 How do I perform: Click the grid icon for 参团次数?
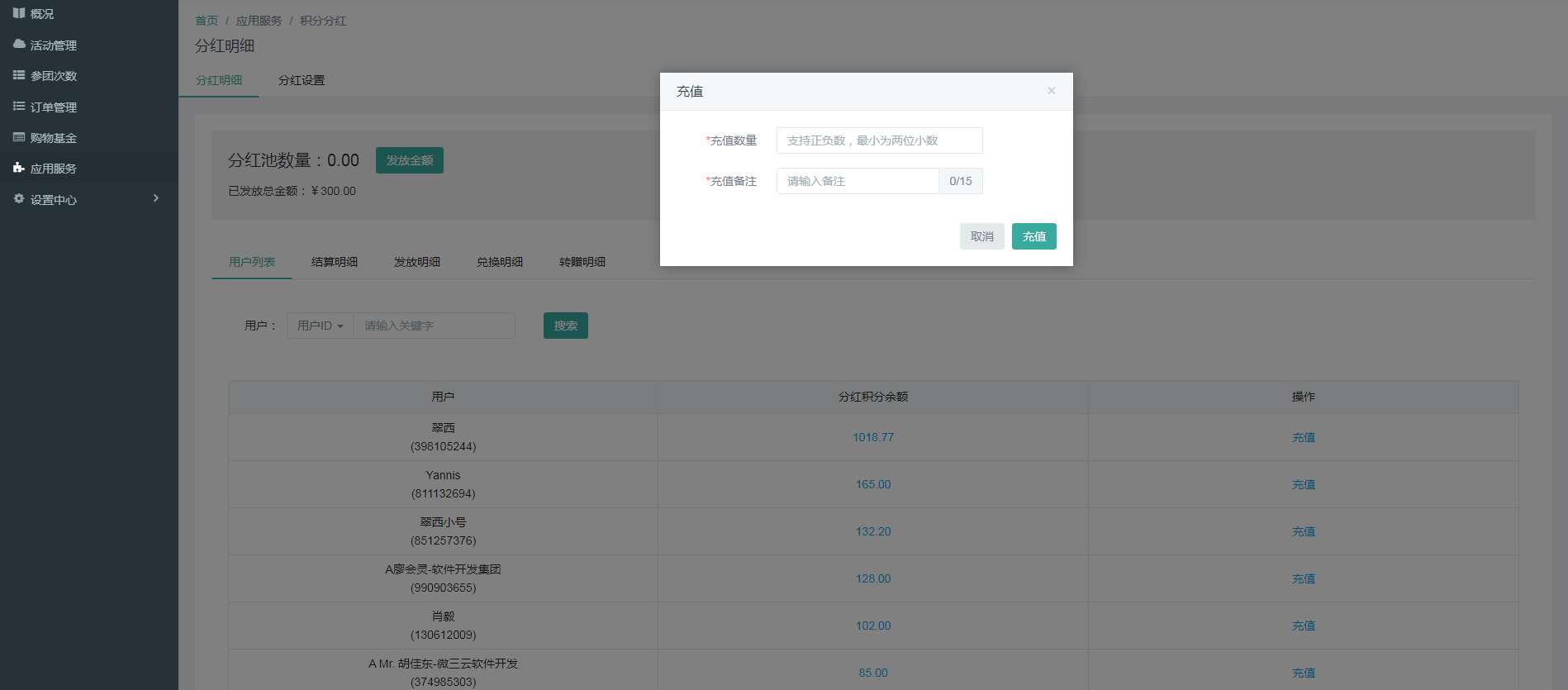pyautogui.click(x=19, y=75)
